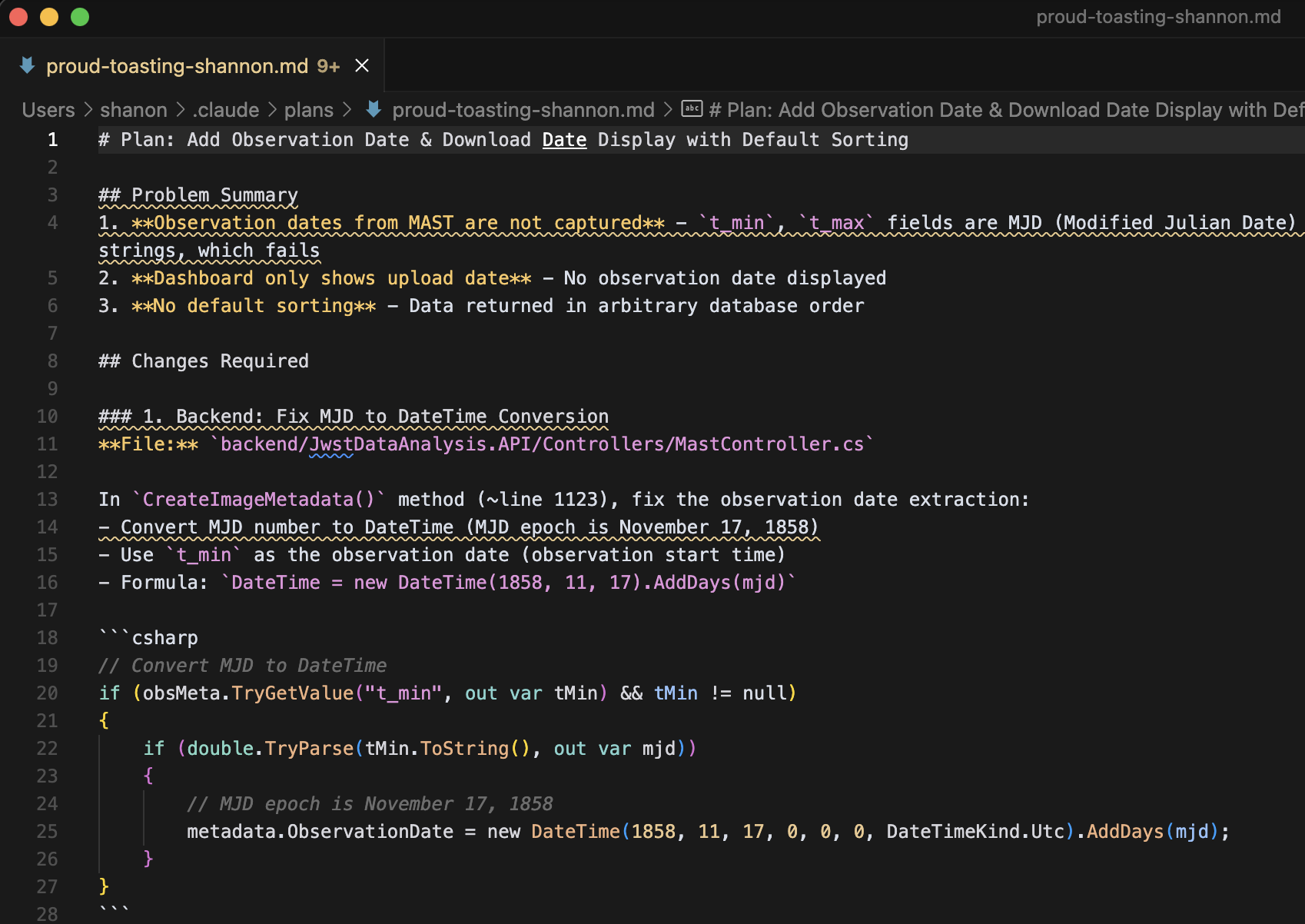
Task: Click '### 1. Backend: Fix MJD to DateTime Conversion' heading
Action: click(x=354, y=417)
